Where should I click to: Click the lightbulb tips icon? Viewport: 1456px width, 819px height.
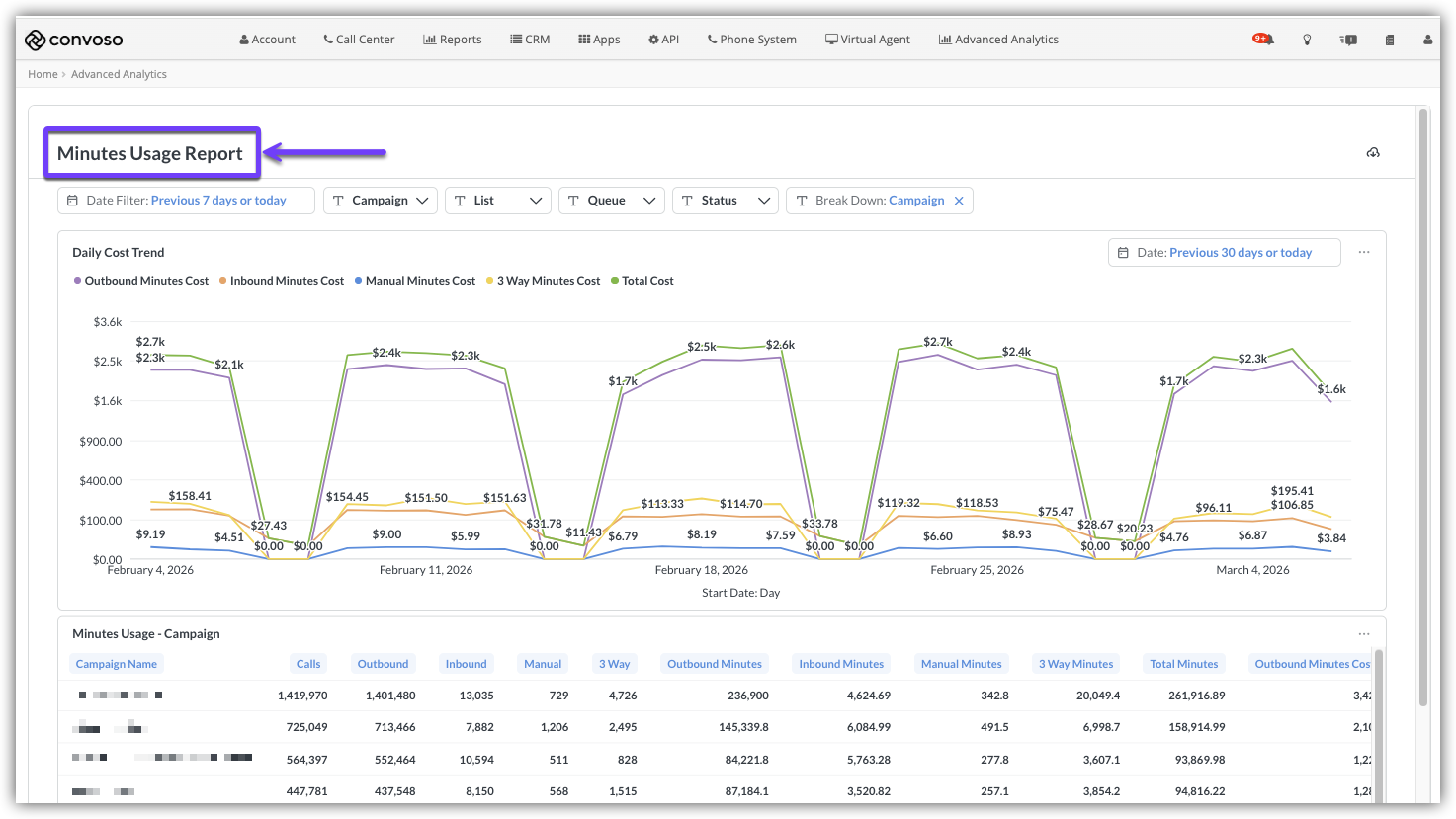click(1307, 40)
